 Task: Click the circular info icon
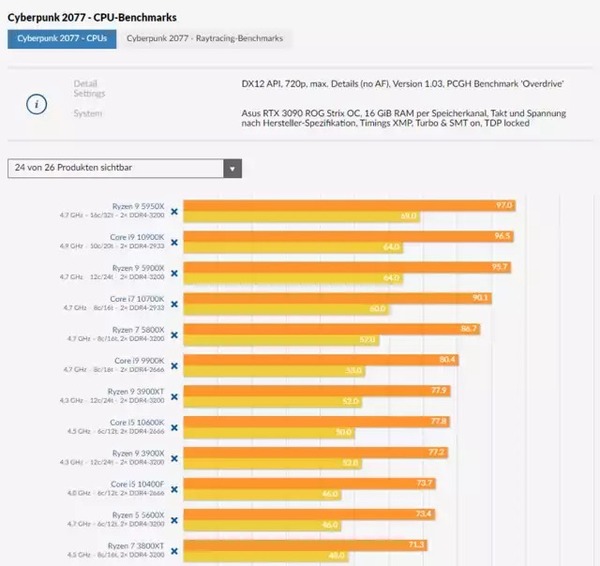point(37,104)
